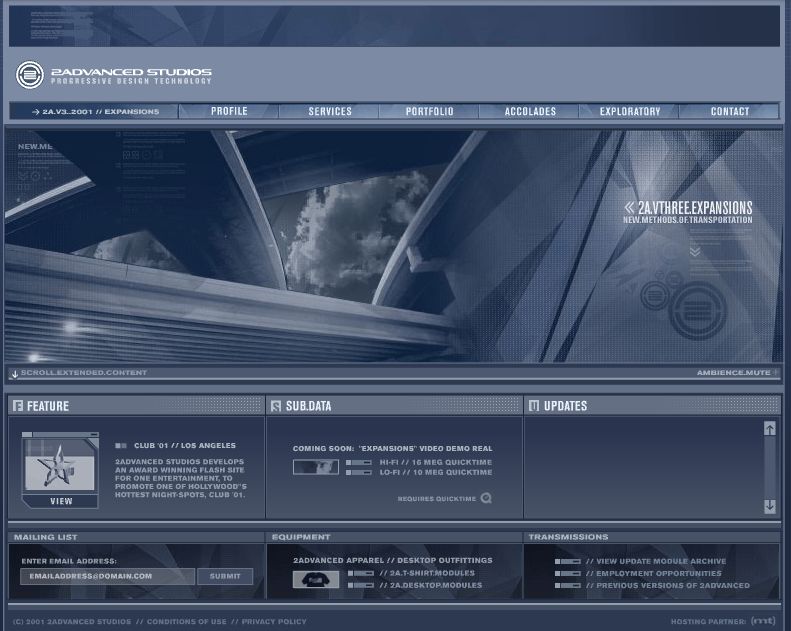
Task: Click the Requires QuickTime text link
Action: coord(436,498)
